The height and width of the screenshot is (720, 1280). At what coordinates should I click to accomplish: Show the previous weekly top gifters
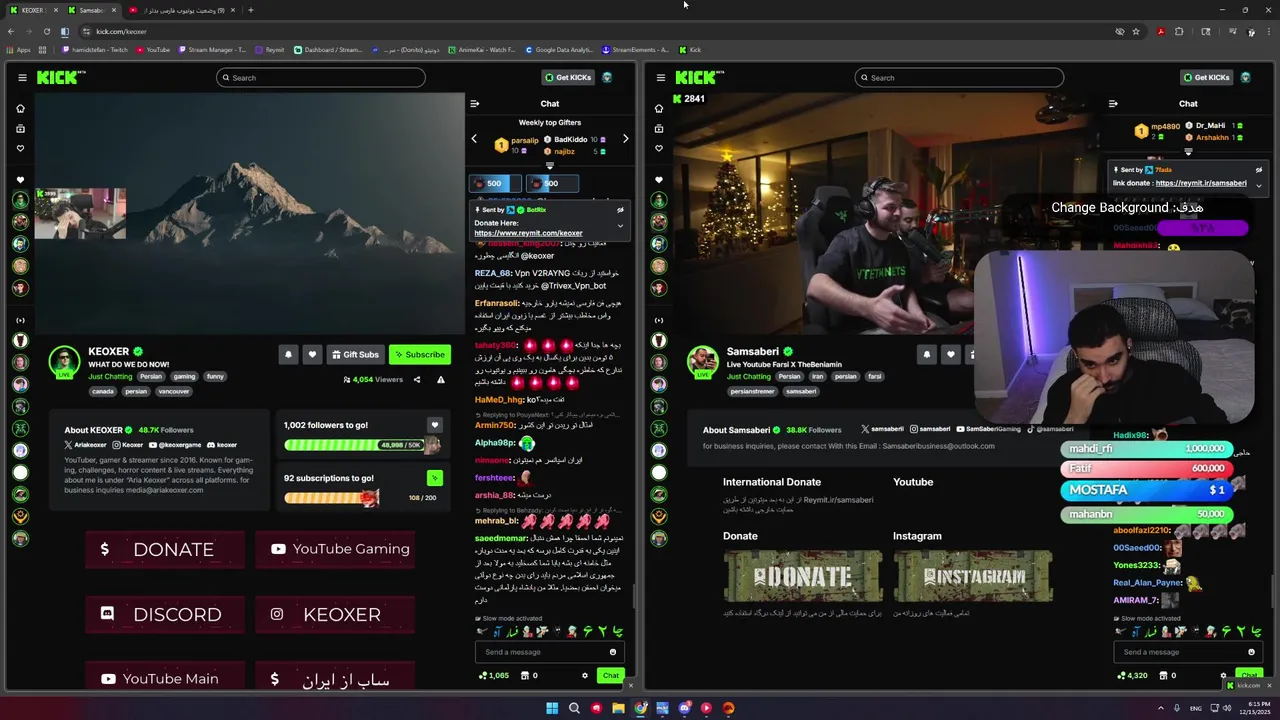coord(474,139)
